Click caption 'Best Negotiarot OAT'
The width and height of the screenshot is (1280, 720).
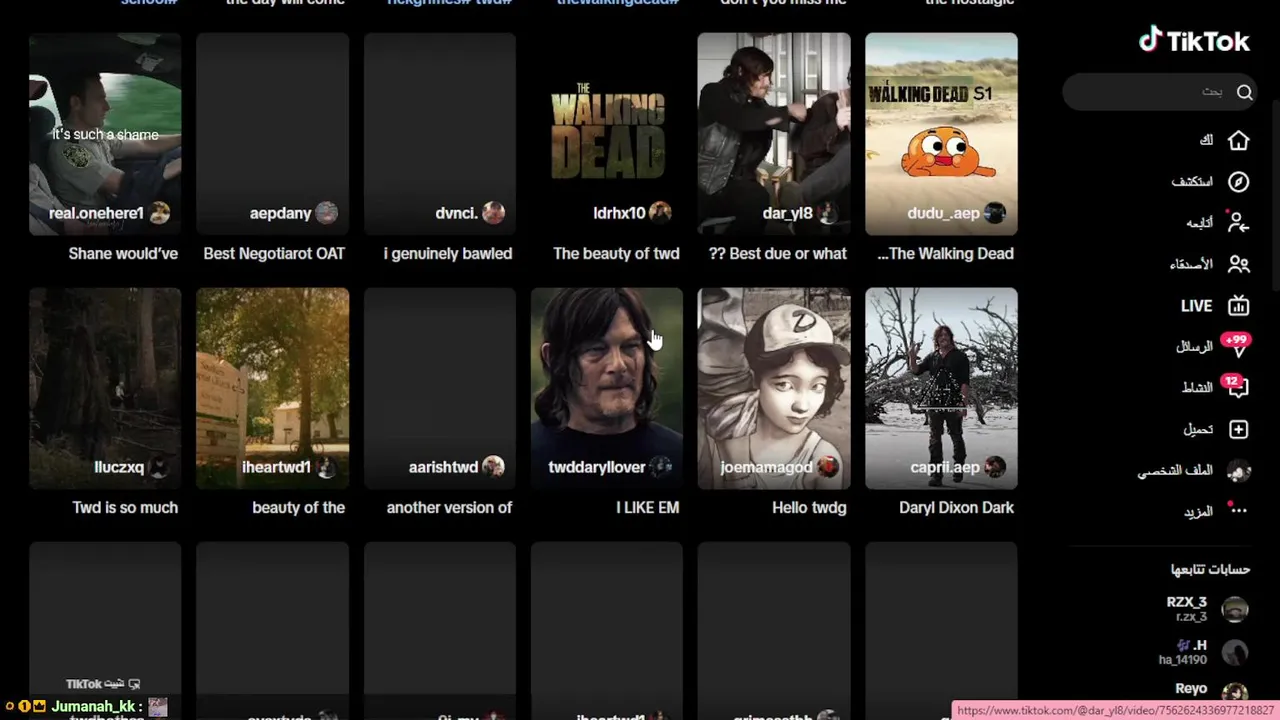tap(274, 254)
